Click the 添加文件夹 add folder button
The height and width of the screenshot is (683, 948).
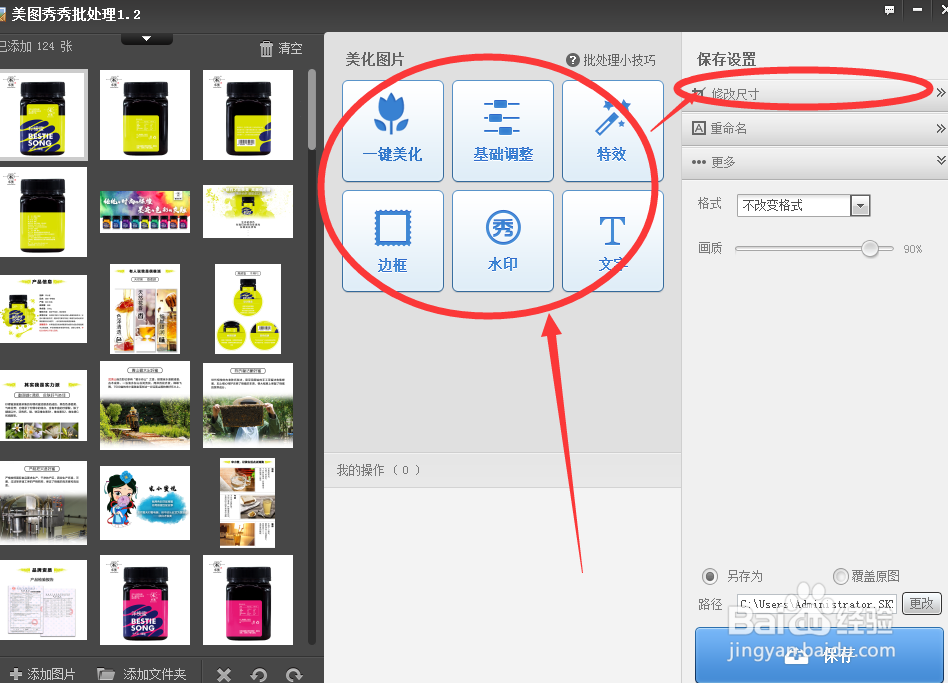tap(141, 674)
